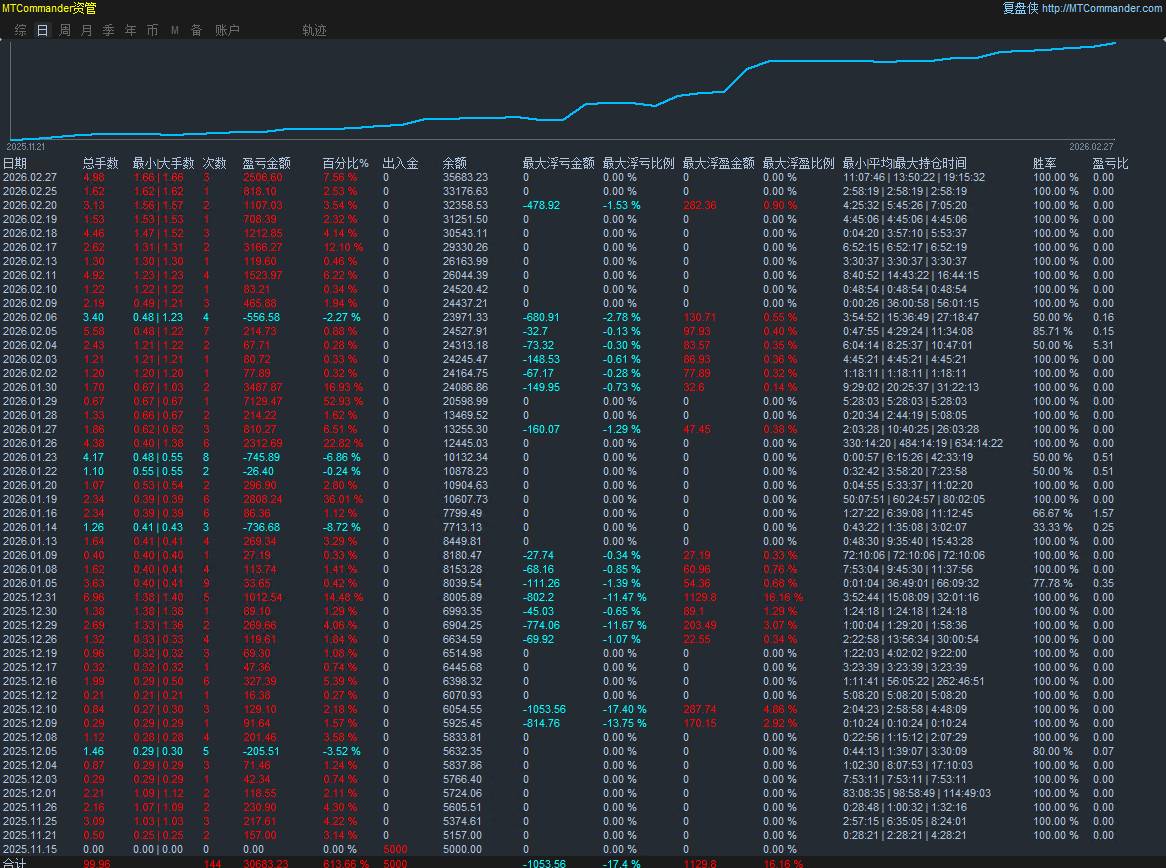
Task: Click the 合计 totals row
Action: coord(15,863)
